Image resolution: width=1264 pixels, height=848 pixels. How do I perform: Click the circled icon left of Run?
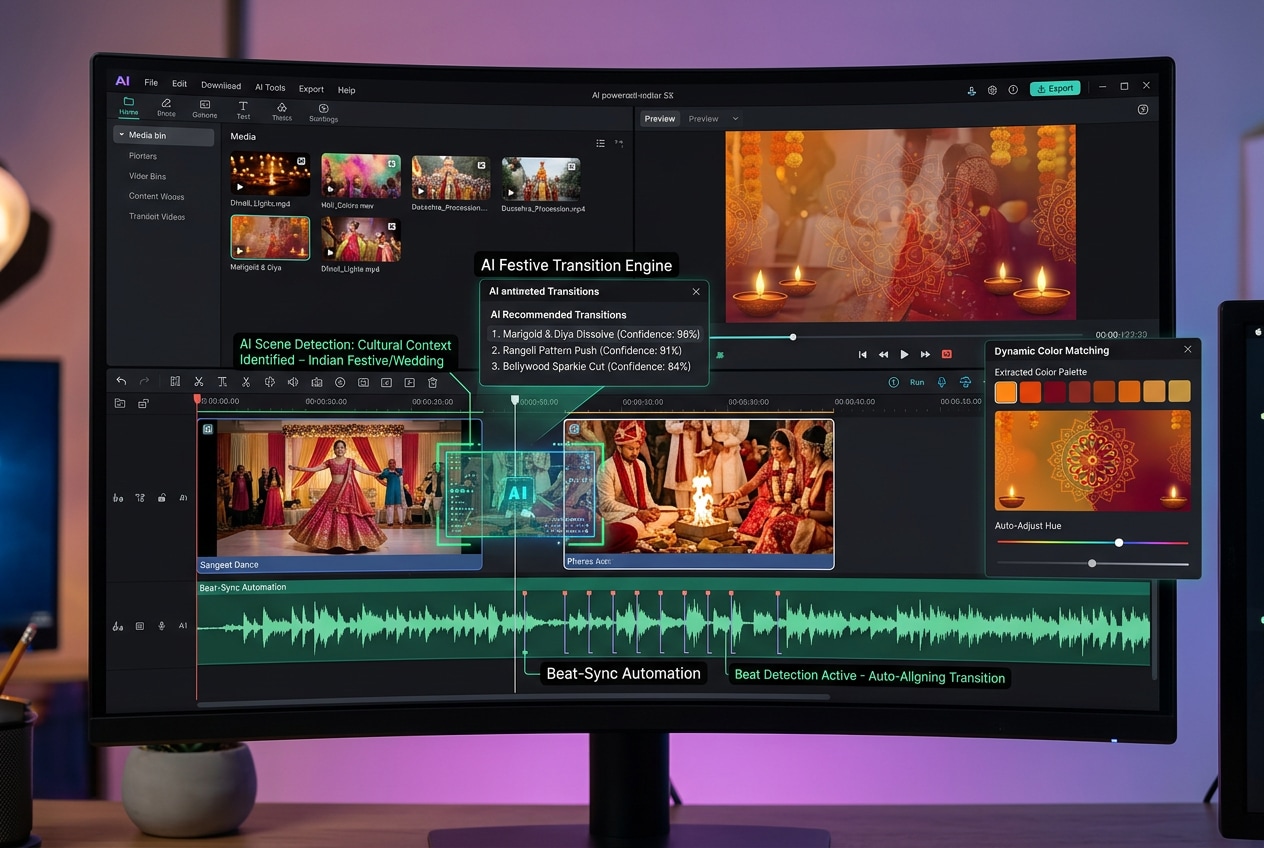pyautogui.click(x=894, y=382)
